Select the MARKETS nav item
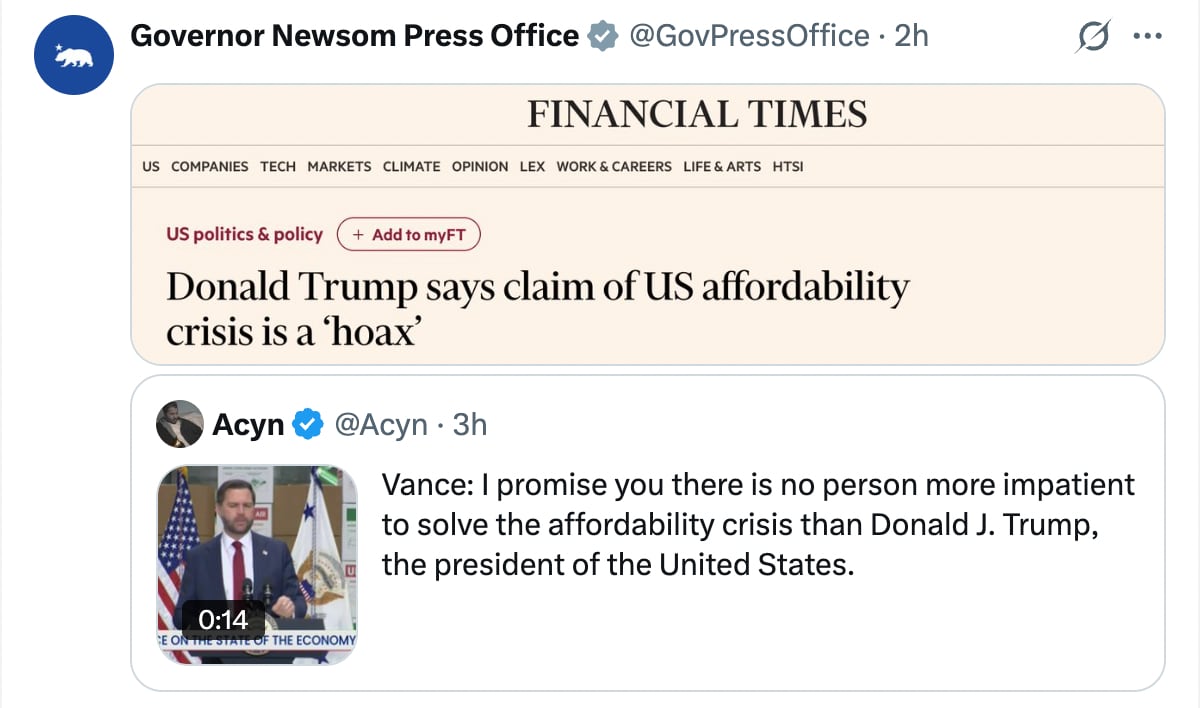 339,167
